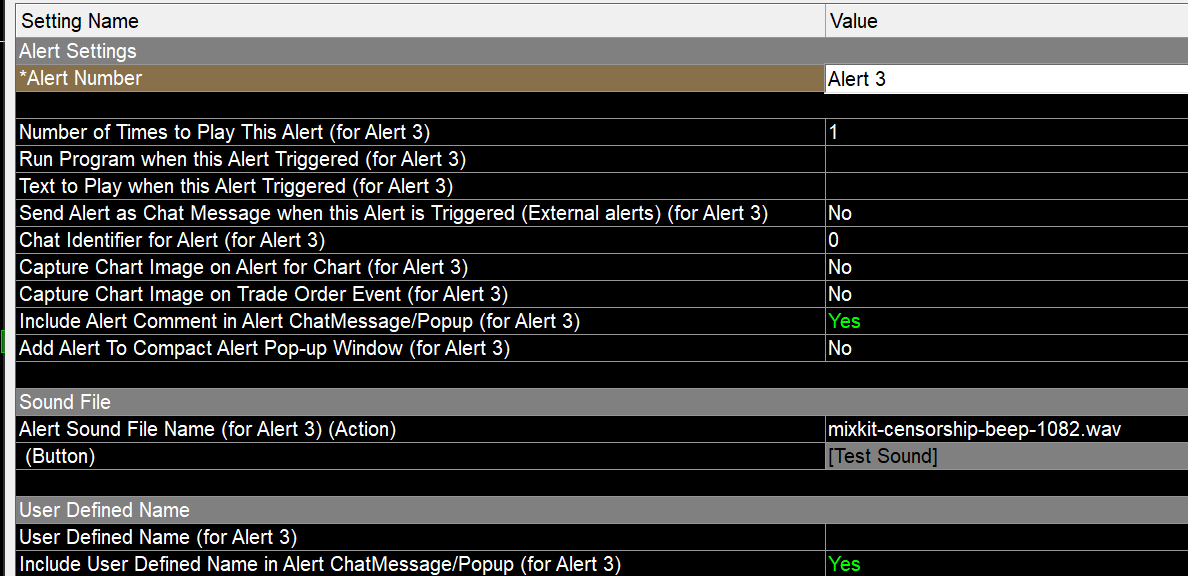Screen dimensions: 1188x576
Task: Select the Alert Sound File Name value field
Action: 1006,430
